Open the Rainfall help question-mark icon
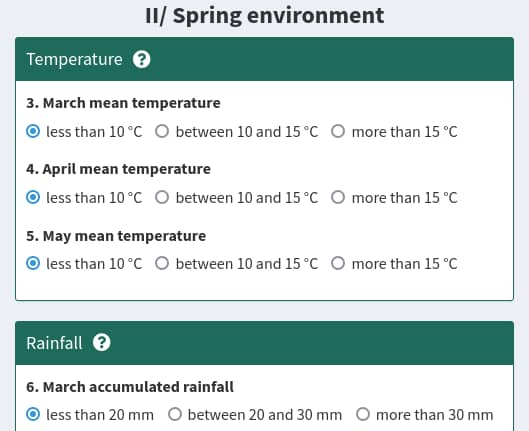529x431 pixels. click(102, 343)
